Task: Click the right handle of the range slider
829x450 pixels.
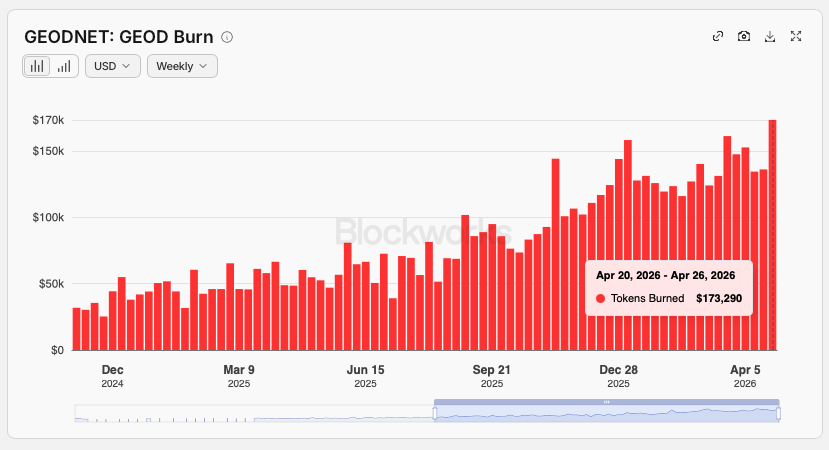Action: pyautogui.click(x=778, y=414)
